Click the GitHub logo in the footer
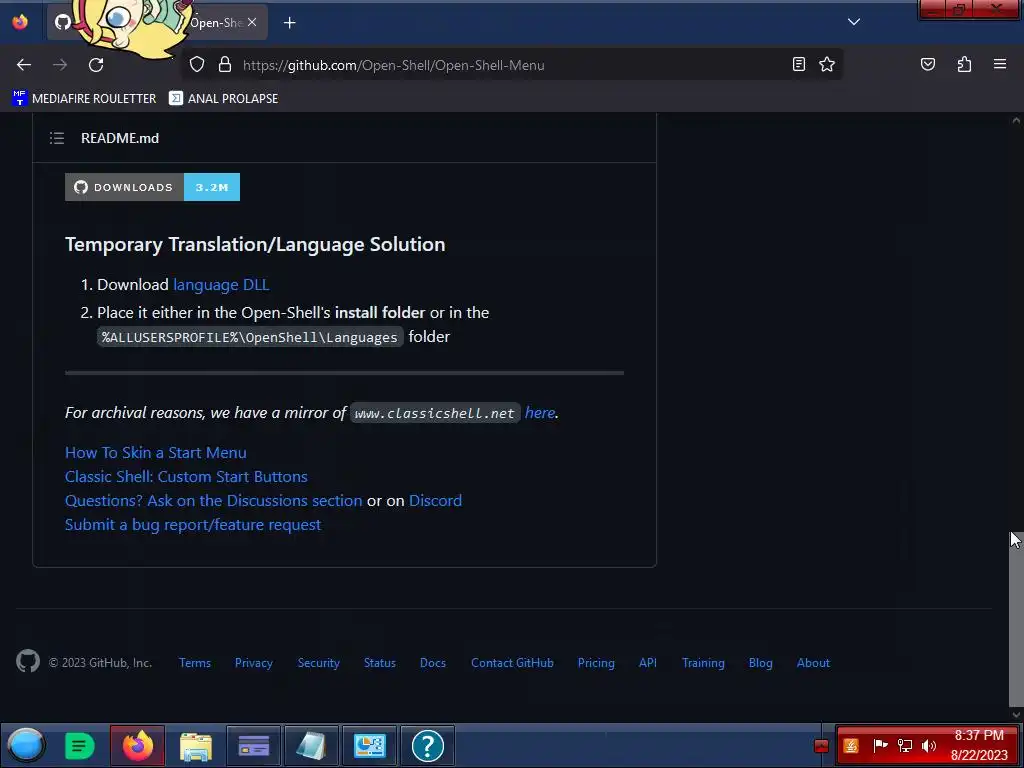 coord(28,662)
